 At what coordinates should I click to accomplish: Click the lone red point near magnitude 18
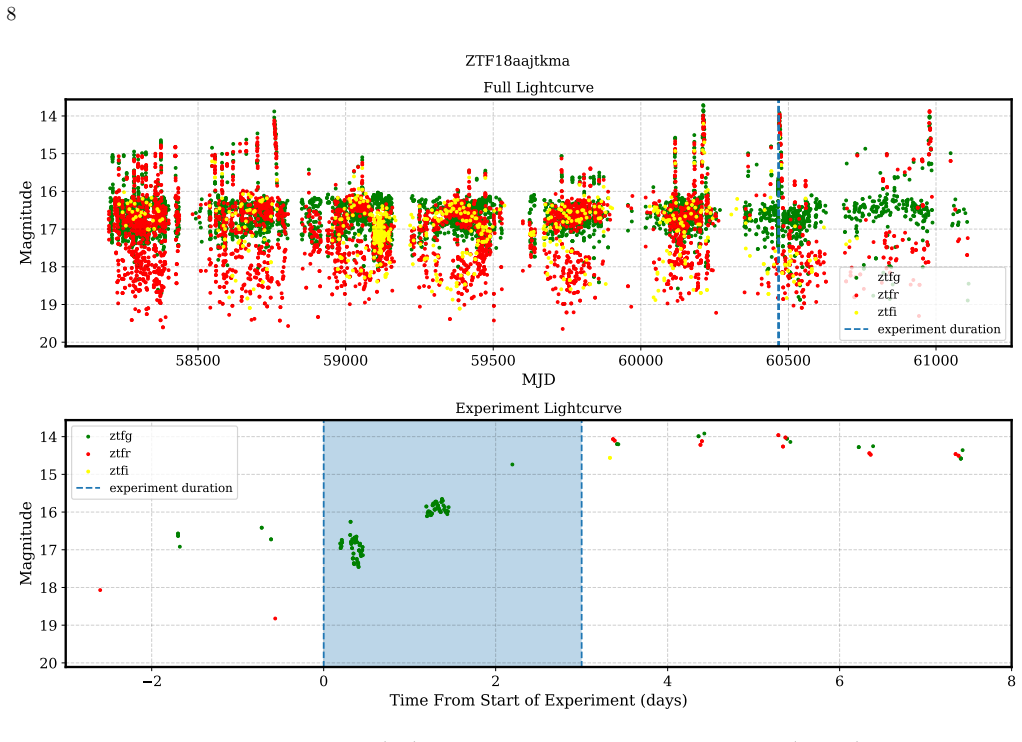pos(100,590)
